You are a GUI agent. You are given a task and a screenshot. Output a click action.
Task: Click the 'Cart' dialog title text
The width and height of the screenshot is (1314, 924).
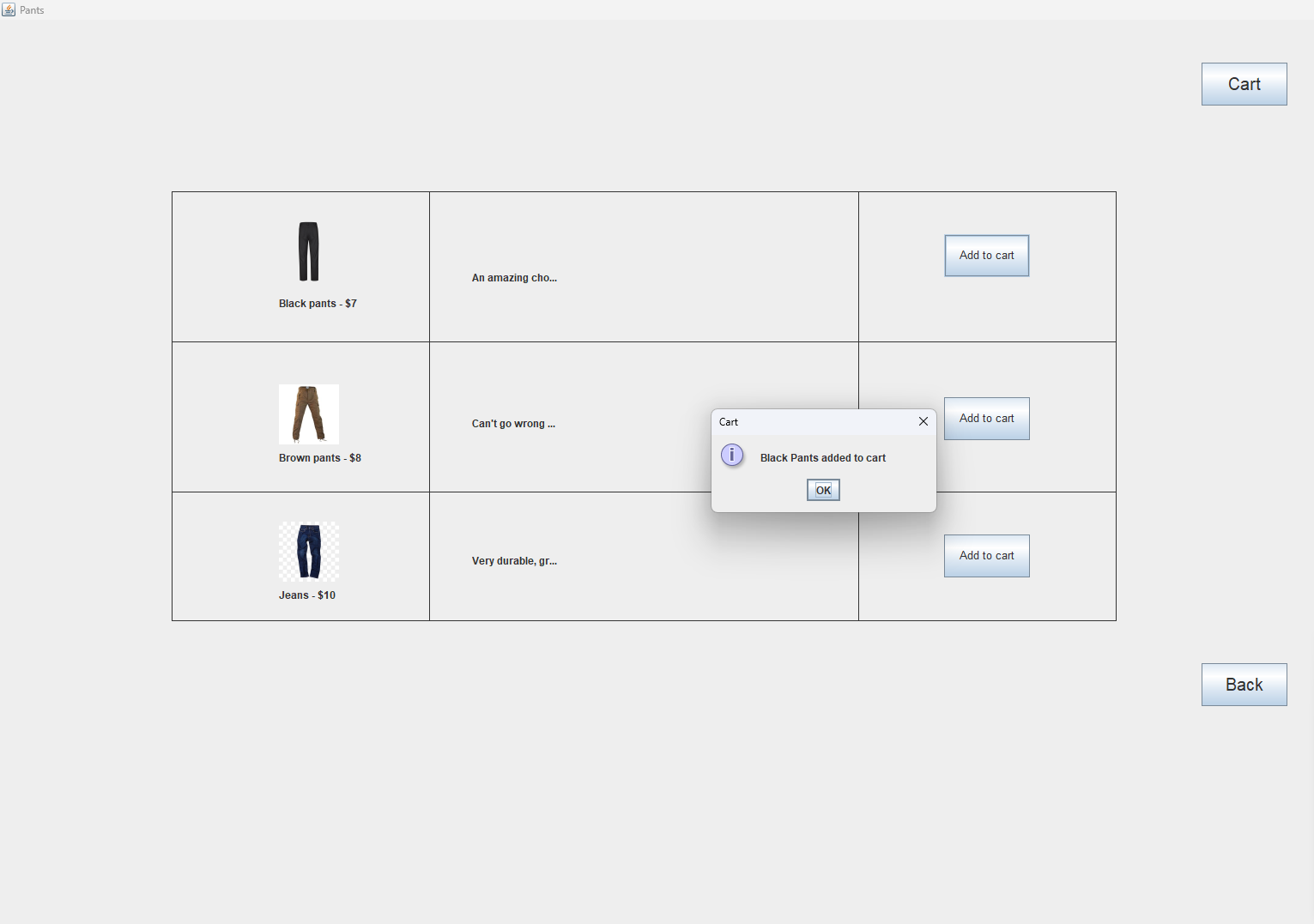tap(729, 422)
